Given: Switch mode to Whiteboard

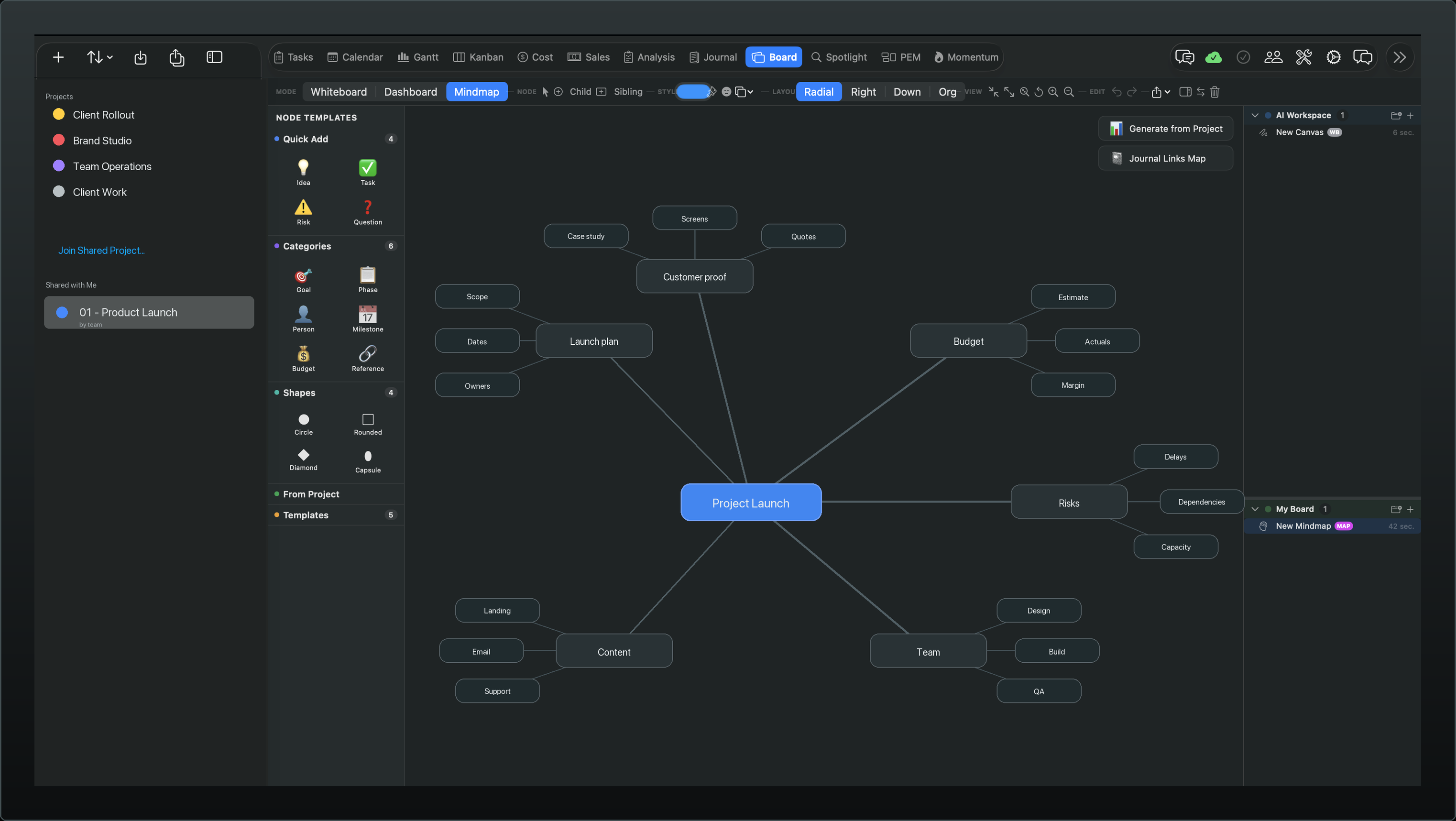Looking at the screenshot, I should 339,91.
